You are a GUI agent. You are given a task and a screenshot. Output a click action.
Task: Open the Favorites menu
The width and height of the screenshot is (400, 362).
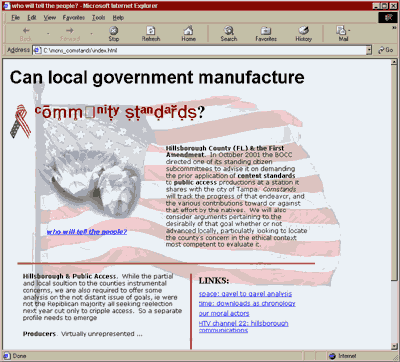(x=74, y=18)
